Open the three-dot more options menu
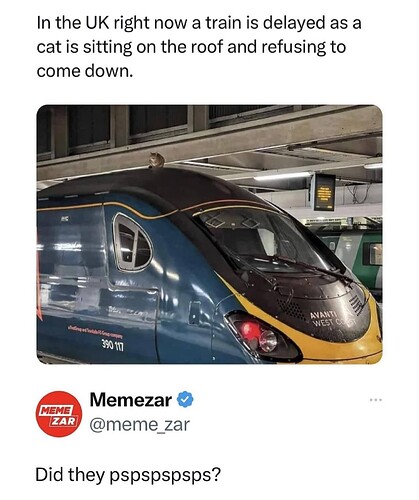 coord(376,399)
